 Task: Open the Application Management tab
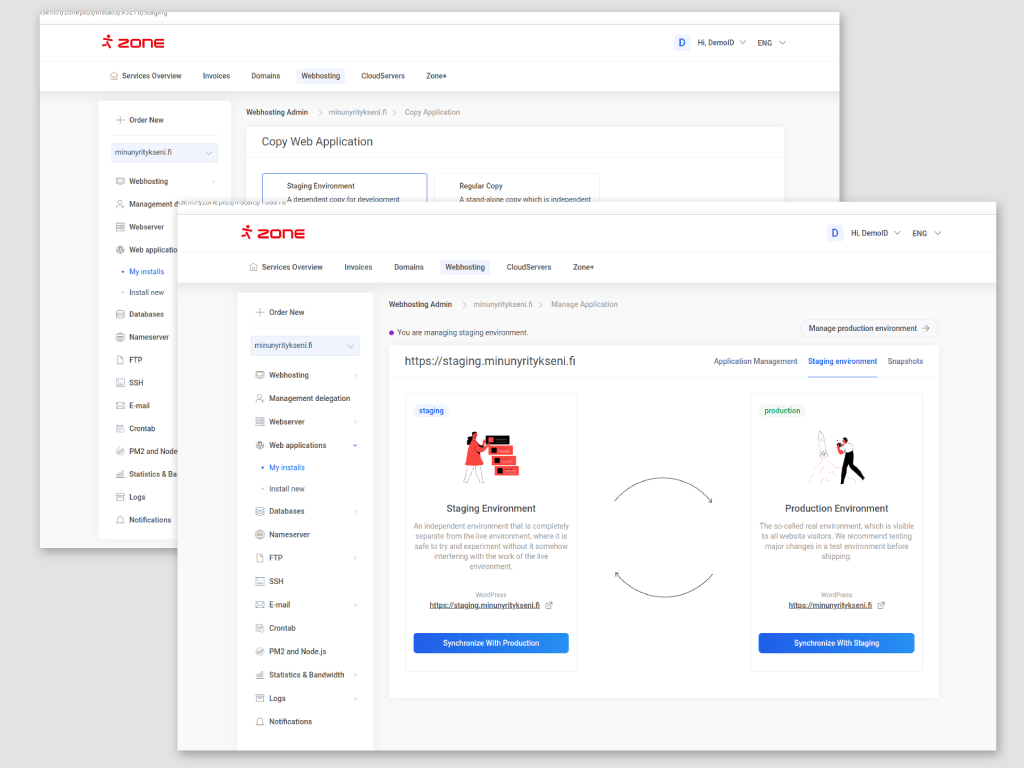[x=755, y=361]
